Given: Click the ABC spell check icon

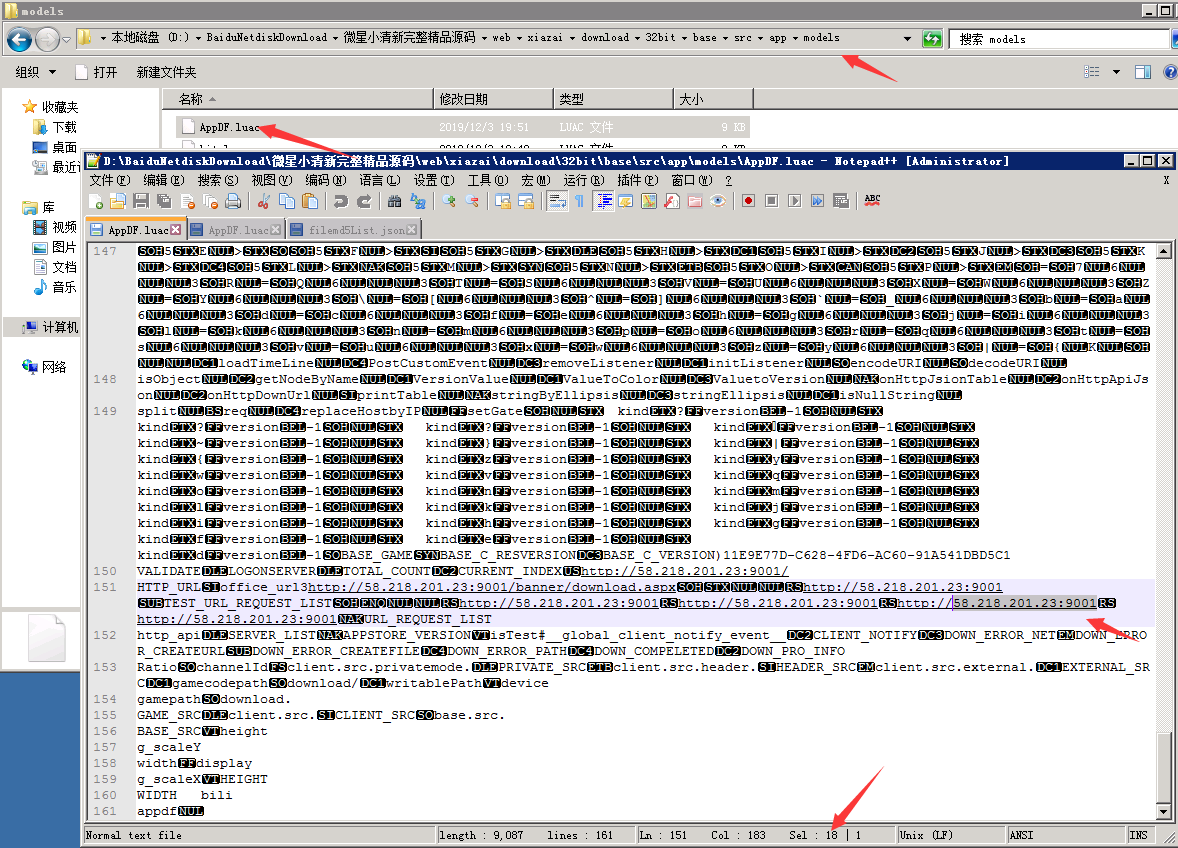Looking at the screenshot, I should [872, 201].
